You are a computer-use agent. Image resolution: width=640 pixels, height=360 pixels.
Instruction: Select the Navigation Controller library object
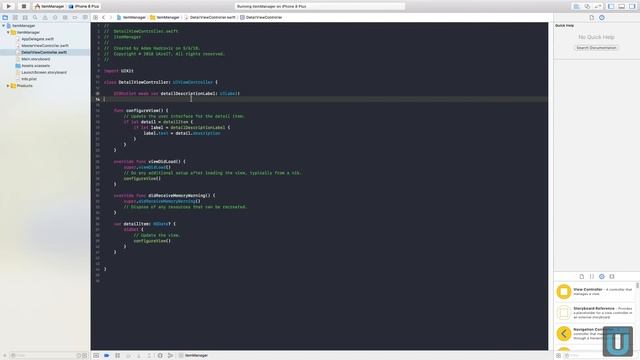pos(594,333)
